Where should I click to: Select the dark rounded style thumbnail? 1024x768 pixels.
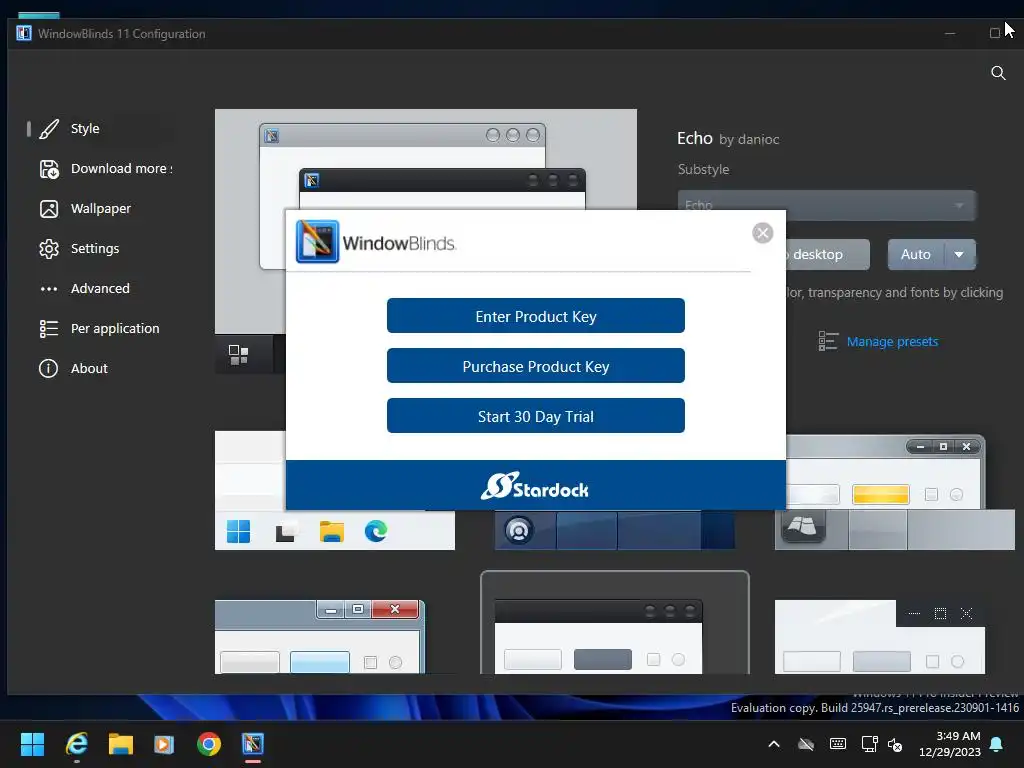coord(615,622)
